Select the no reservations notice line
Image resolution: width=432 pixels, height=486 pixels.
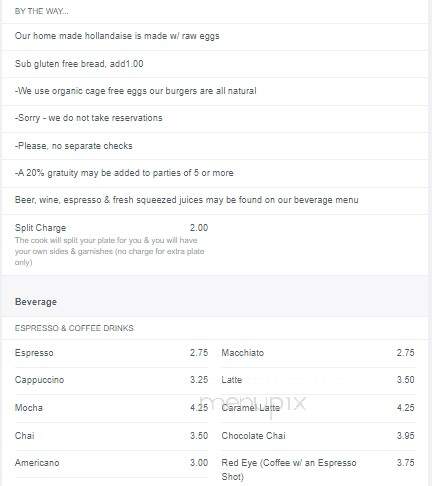89,118
